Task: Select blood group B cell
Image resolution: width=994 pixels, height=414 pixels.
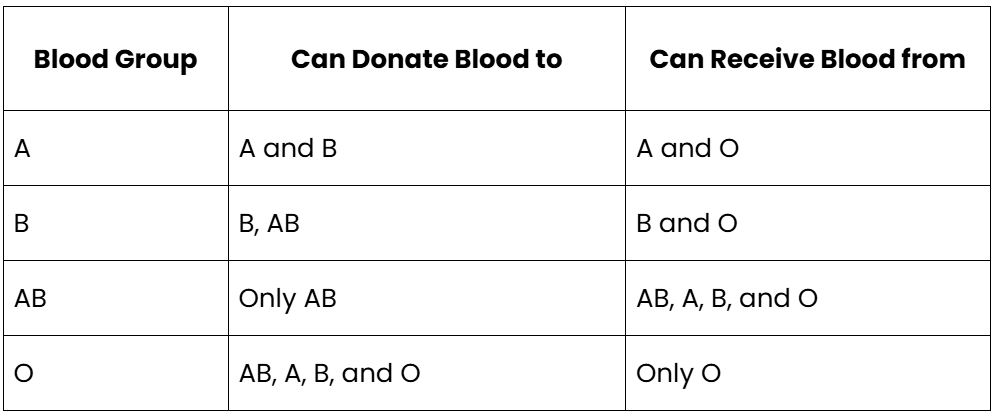Action: point(115,223)
